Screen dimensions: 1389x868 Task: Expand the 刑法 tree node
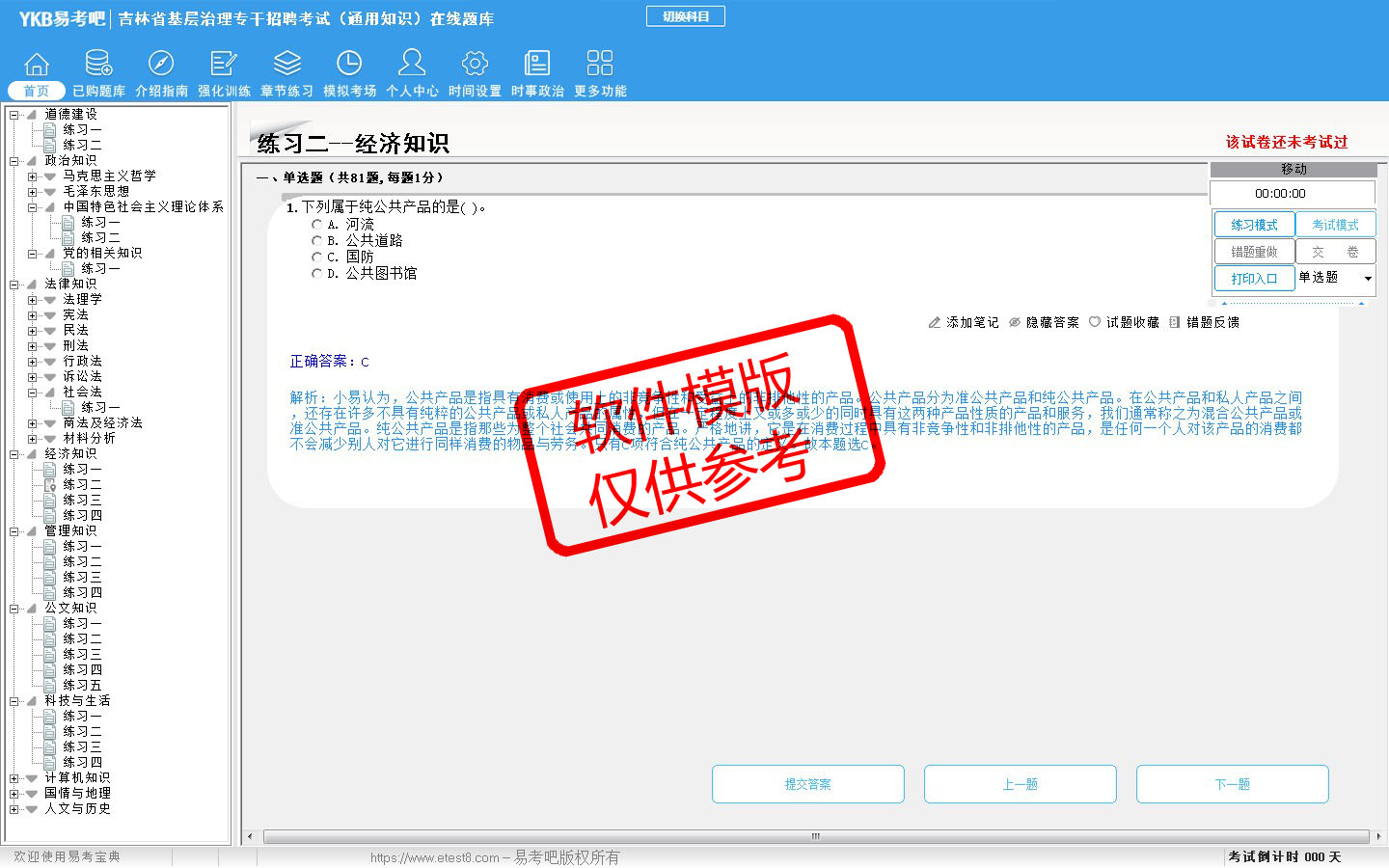tap(32, 346)
